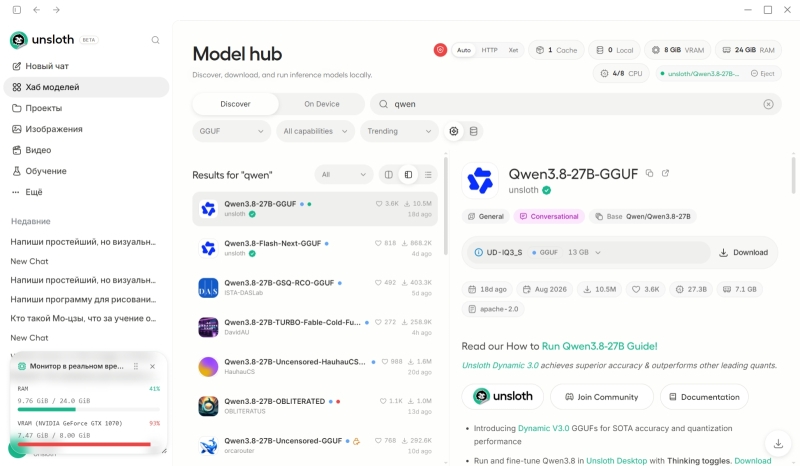The height and width of the screenshot is (466, 800).
Task: Select Qwen3.8-Flash-Next-GGUF result
Action: 315,248
